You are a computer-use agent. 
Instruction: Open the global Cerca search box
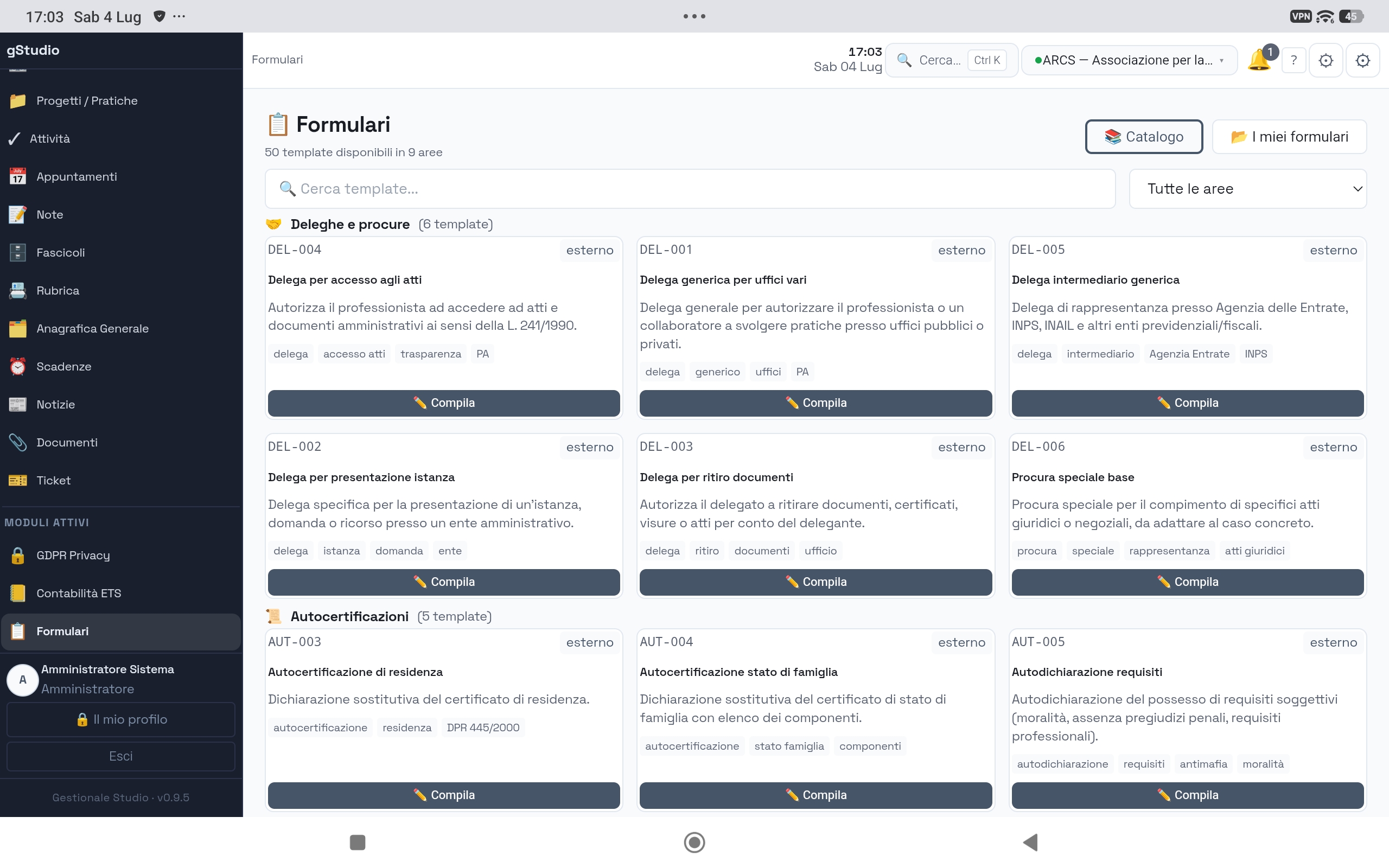pos(952,60)
